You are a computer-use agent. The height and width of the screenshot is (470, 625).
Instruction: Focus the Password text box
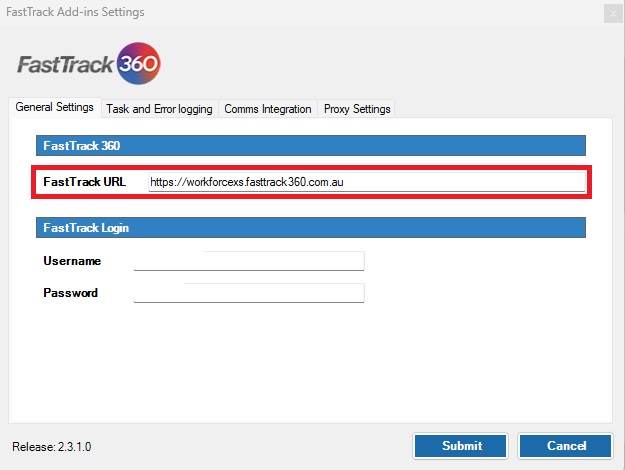coord(249,293)
